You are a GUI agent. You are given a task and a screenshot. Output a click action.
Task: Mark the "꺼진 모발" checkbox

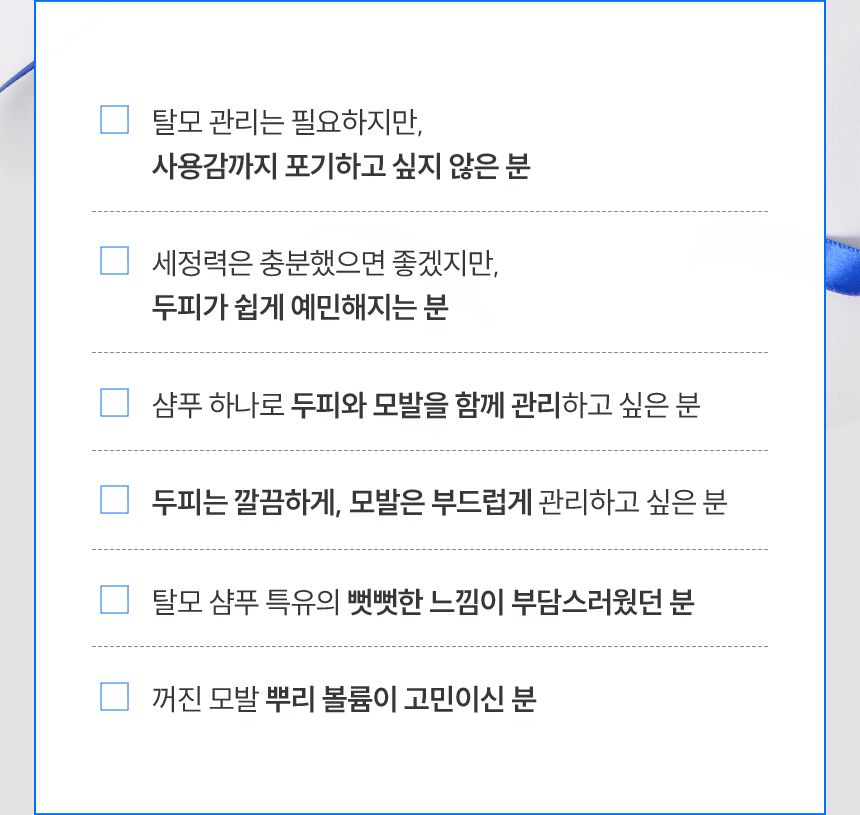click(x=115, y=696)
